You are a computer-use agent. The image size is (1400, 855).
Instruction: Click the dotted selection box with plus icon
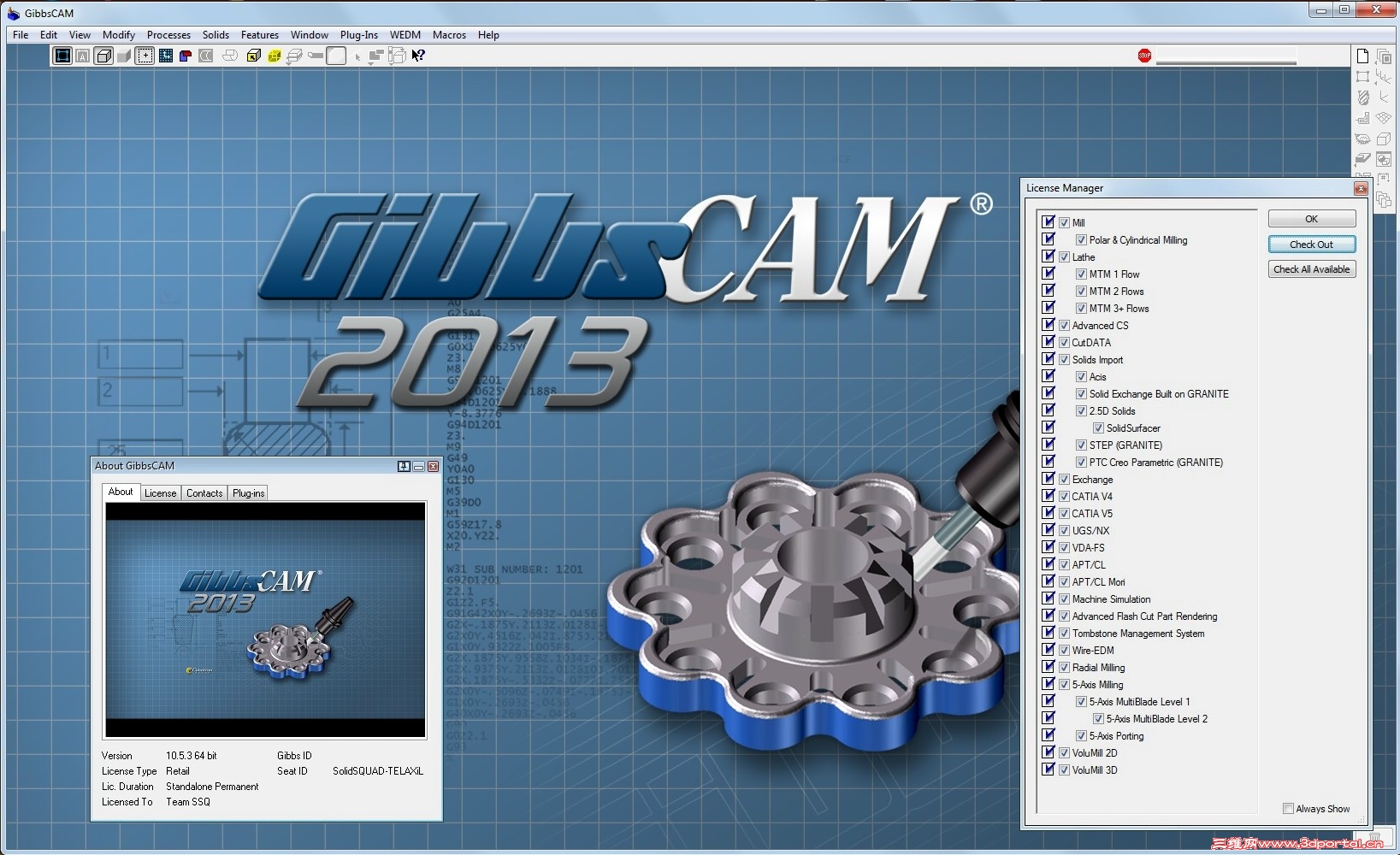click(x=145, y=56)
